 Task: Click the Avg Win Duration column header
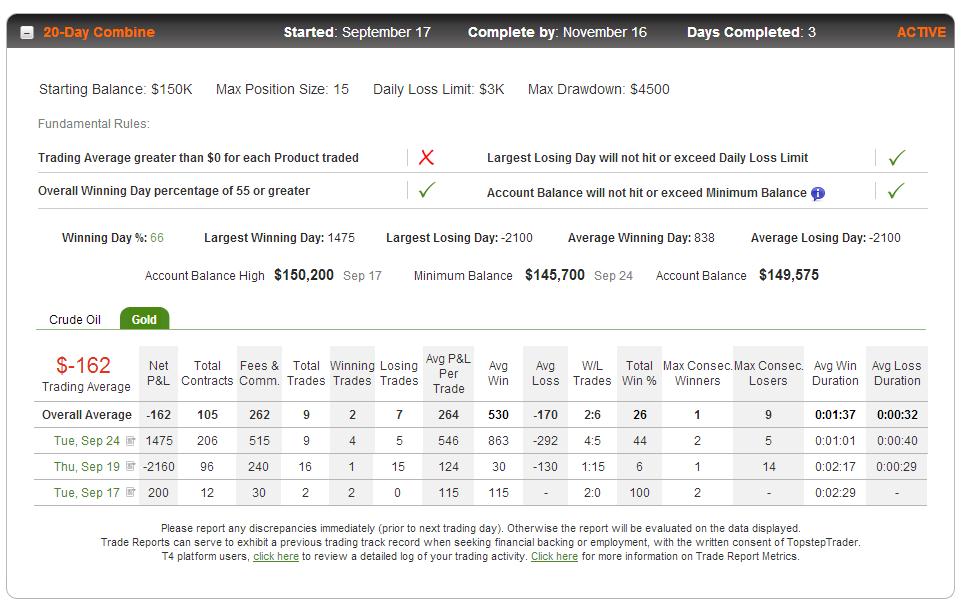(835, 373)
